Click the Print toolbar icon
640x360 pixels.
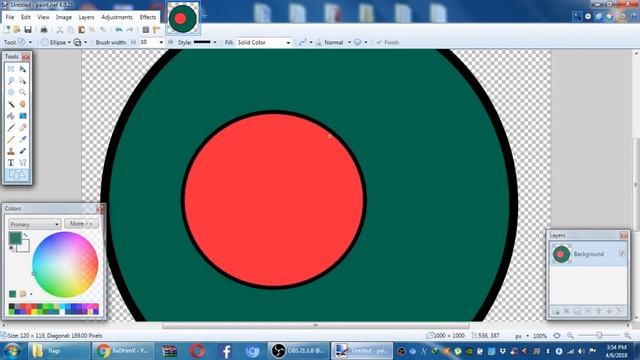tap(44, 29)
